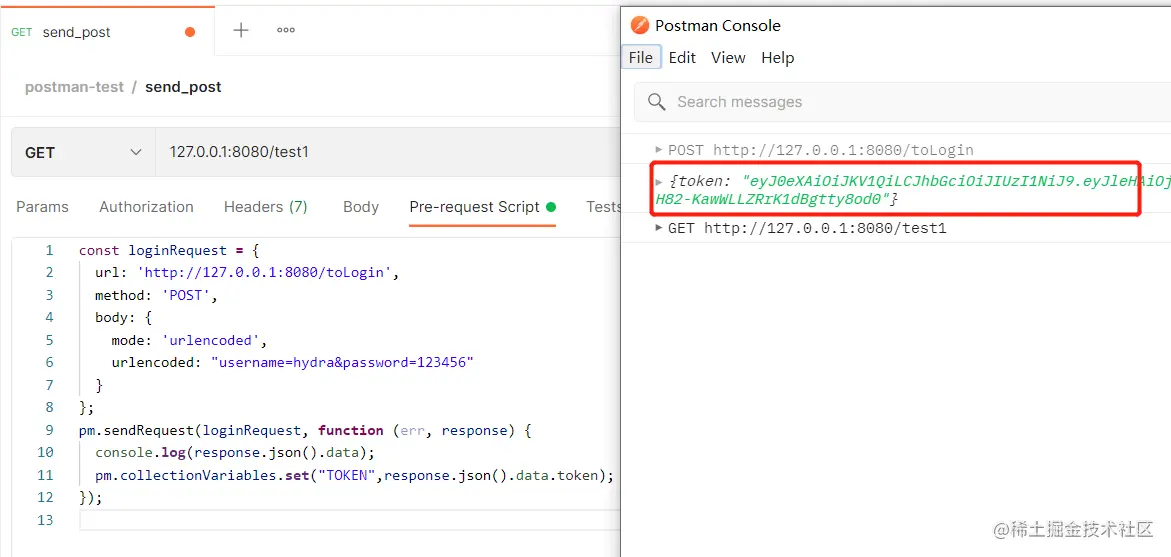The image size is (1171, 557).
Task: Click collectionVariables.set line 11
Action: point(354,475)
